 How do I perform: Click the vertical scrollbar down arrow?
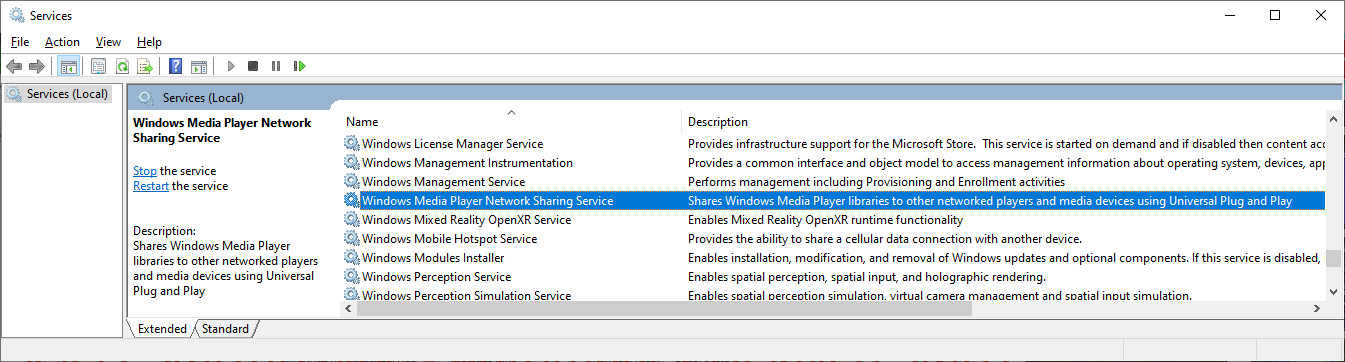pos(1333,292)
